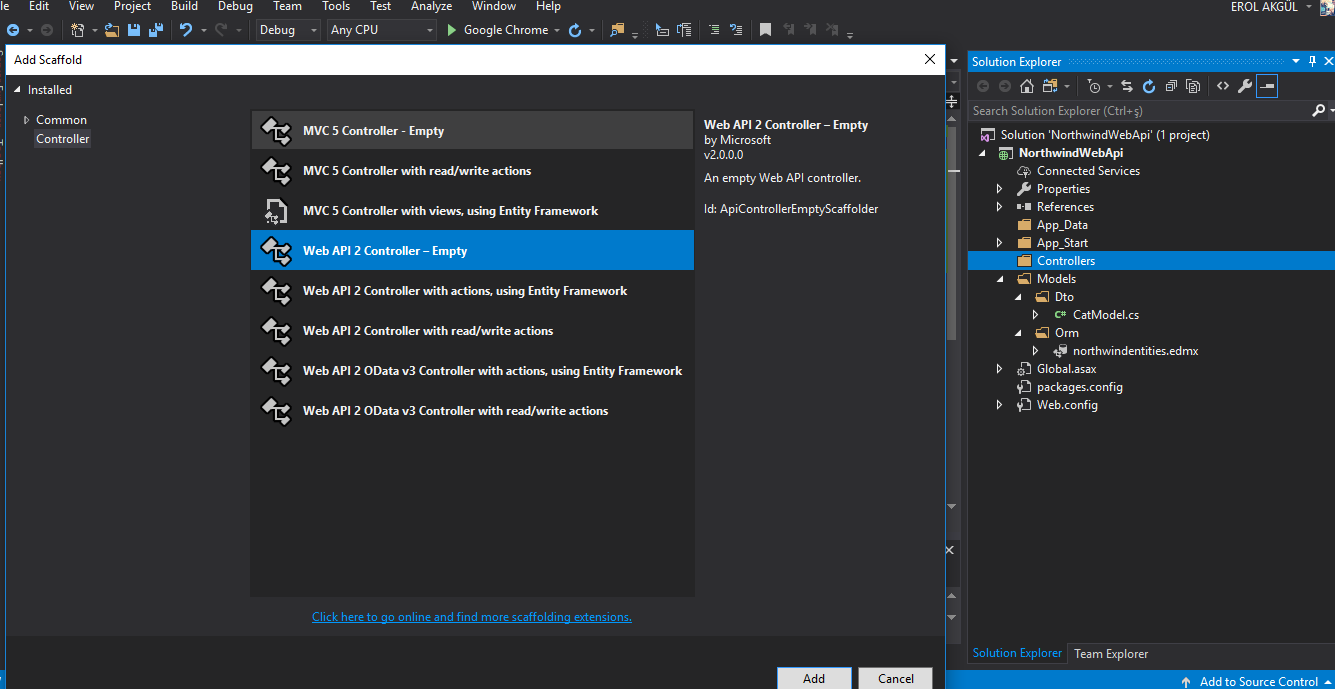This screenshot has height=689, width=1335.
Task: Click the Refresh icon in Solution Explorer
Action: [x=1149, y=86]
